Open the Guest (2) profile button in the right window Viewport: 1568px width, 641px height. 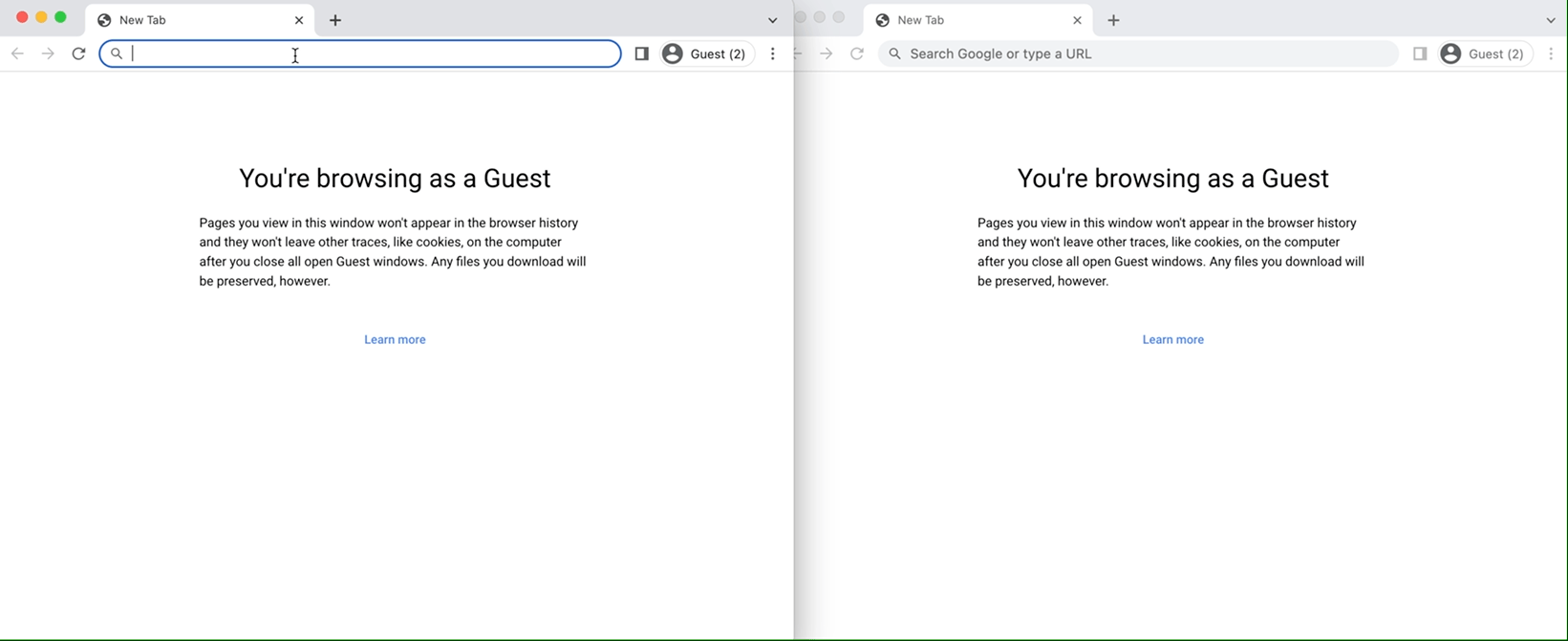(x=1485, y=53)
